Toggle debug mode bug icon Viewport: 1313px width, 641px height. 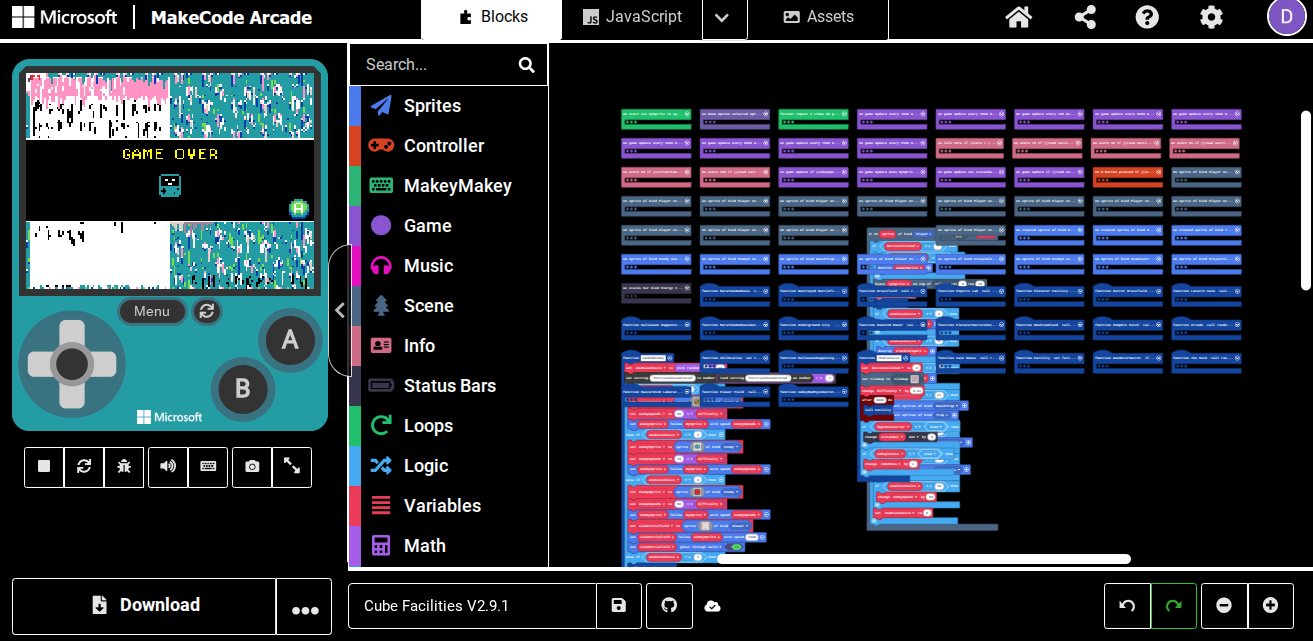124,467
